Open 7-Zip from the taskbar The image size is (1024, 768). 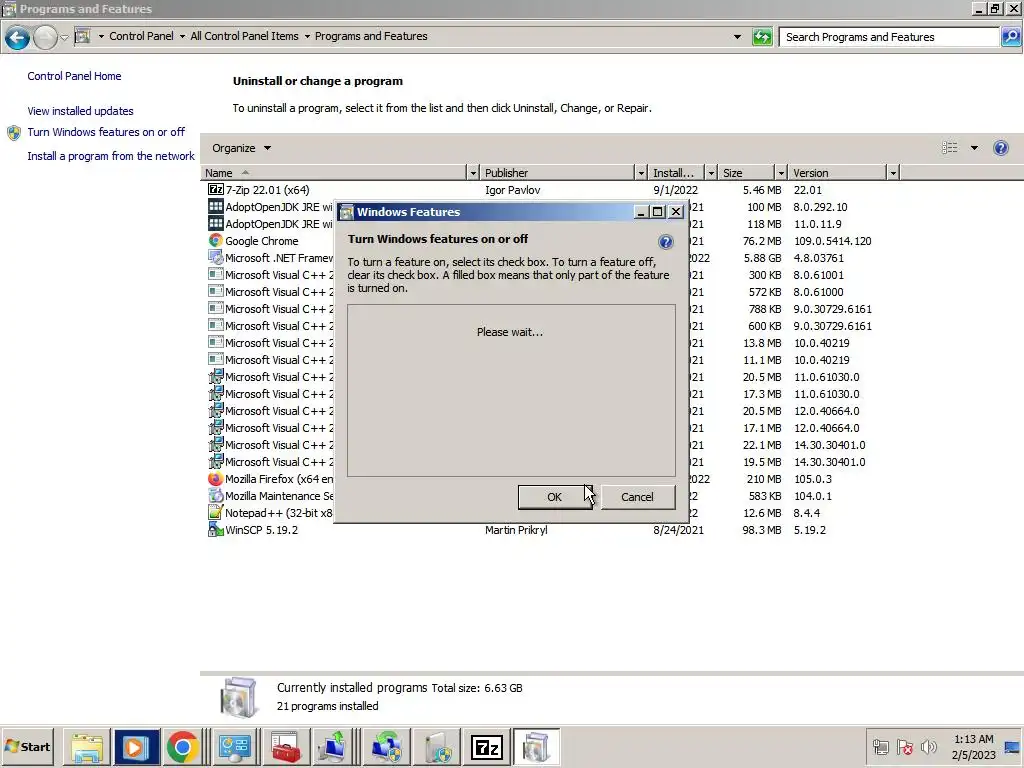487,747
